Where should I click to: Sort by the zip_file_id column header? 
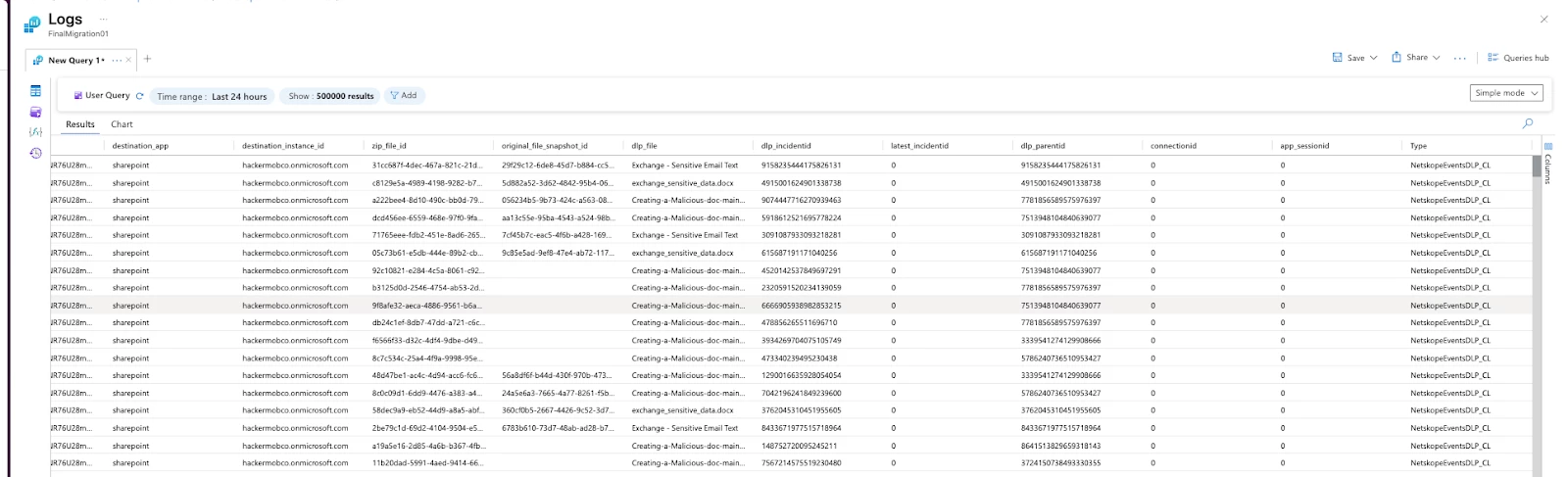pos(388,146)
